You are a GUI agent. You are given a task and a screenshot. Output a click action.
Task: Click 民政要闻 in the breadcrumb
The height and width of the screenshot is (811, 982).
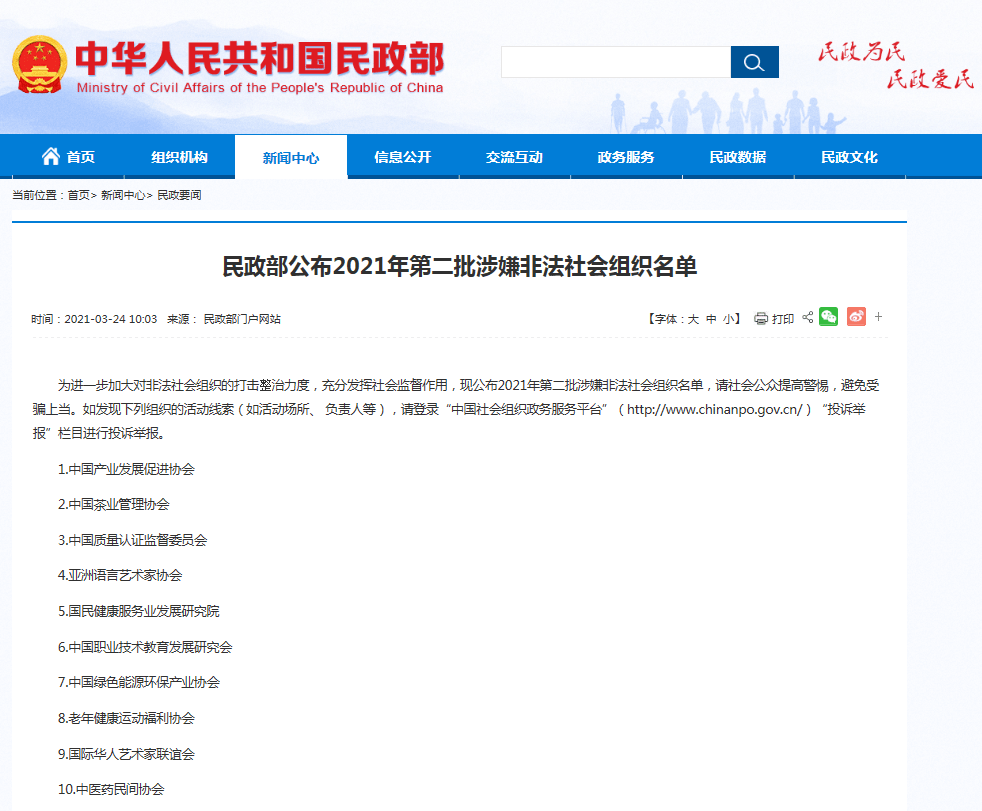tap(179, 195)
